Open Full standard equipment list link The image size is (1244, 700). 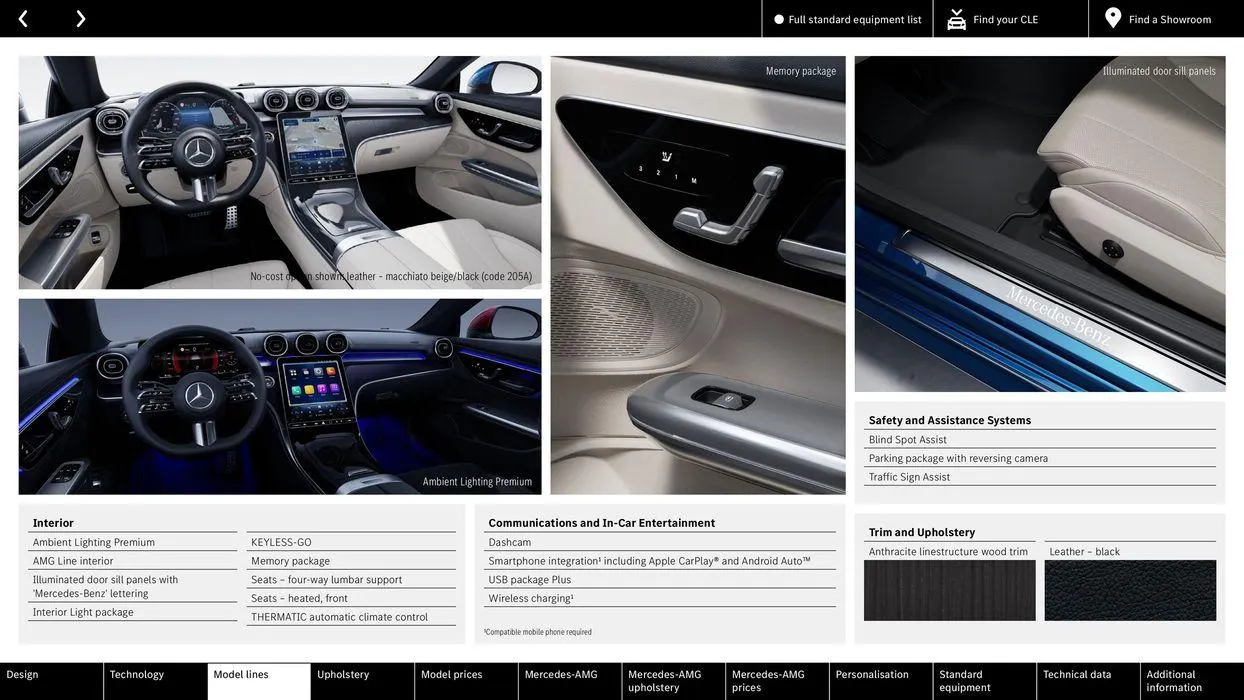tap(854, 19)
